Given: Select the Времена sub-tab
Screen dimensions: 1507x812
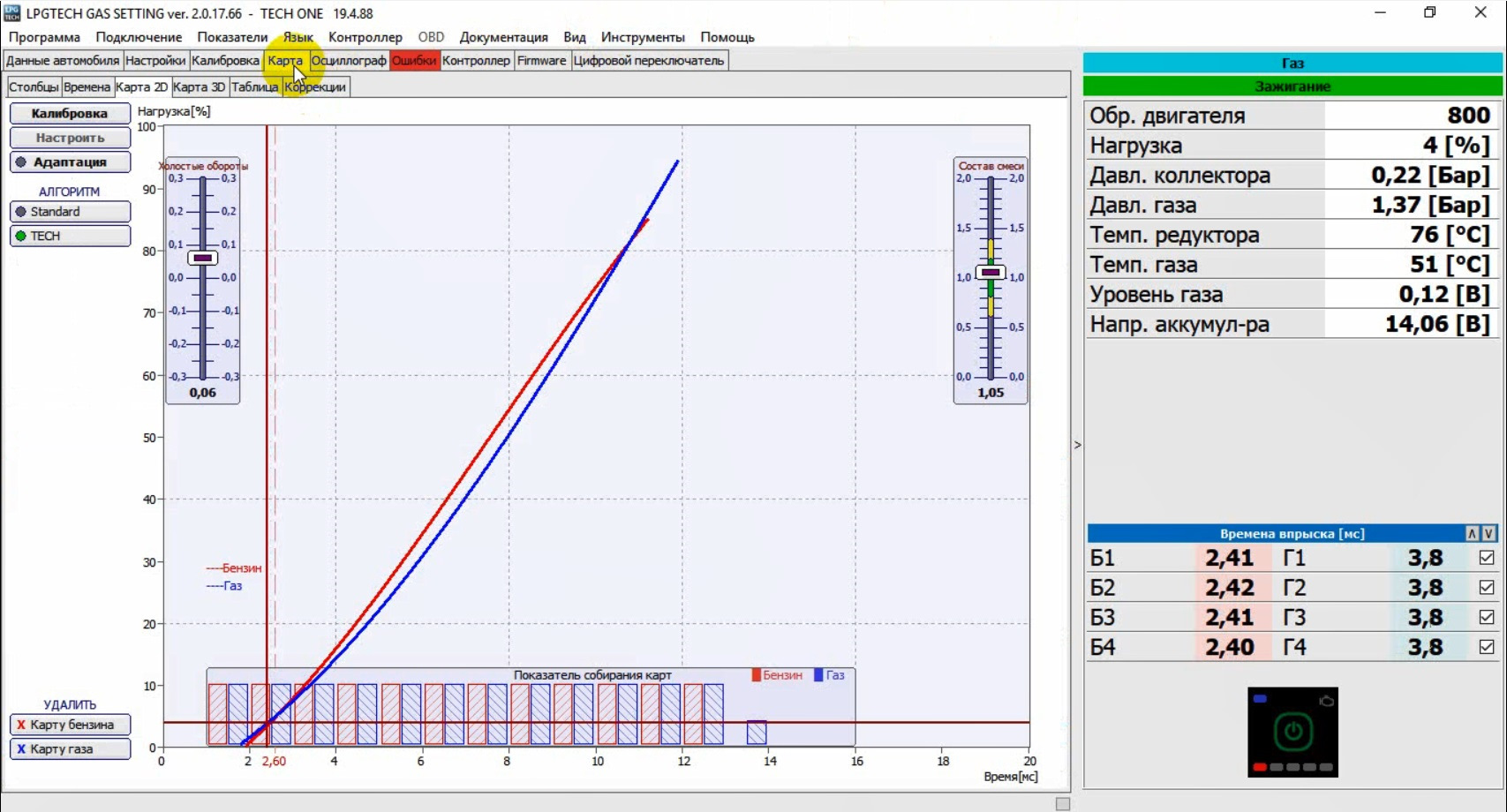Looking at the screenshot, I should [x=87, y=86].
